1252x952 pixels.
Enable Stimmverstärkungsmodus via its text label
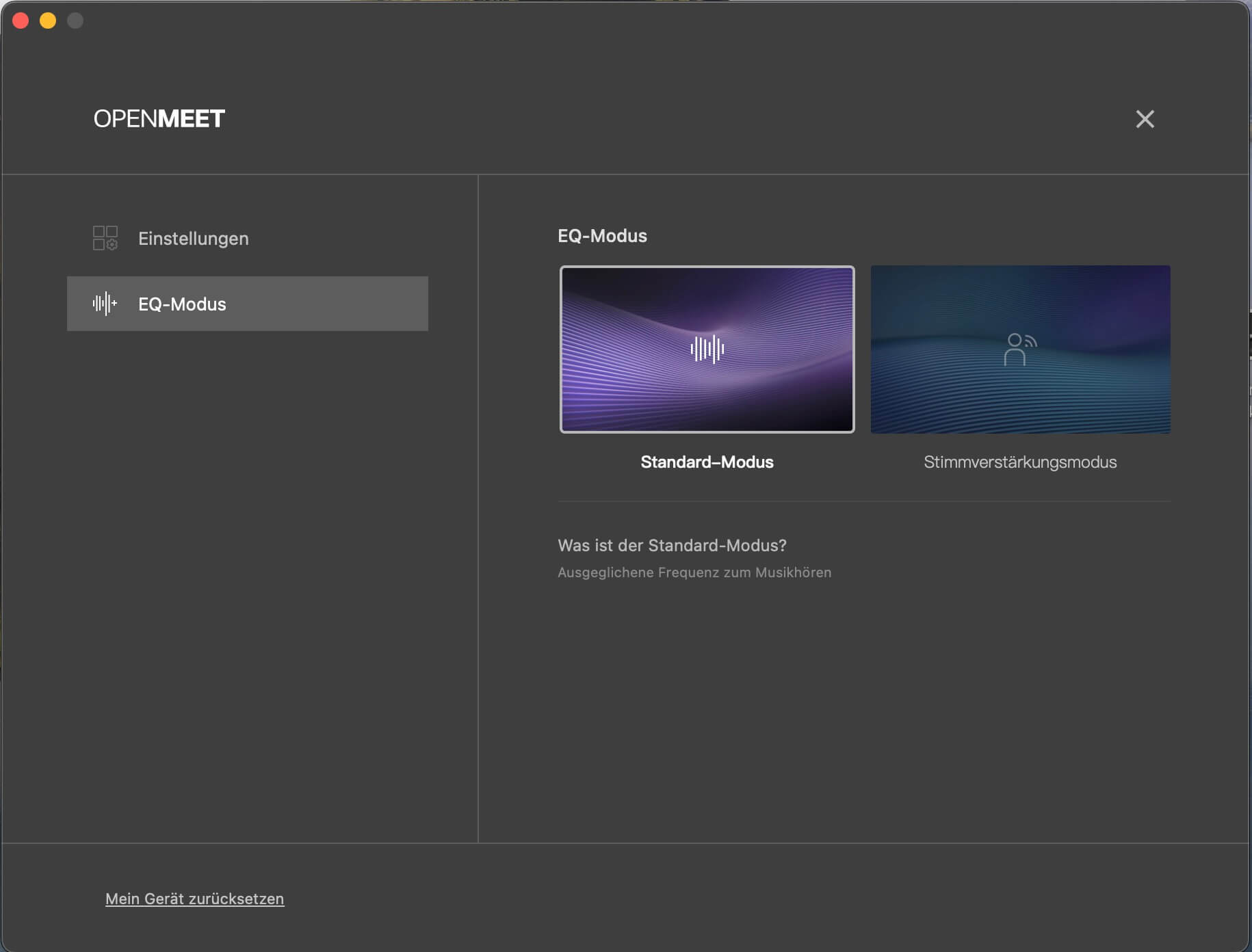point(1019,462)
